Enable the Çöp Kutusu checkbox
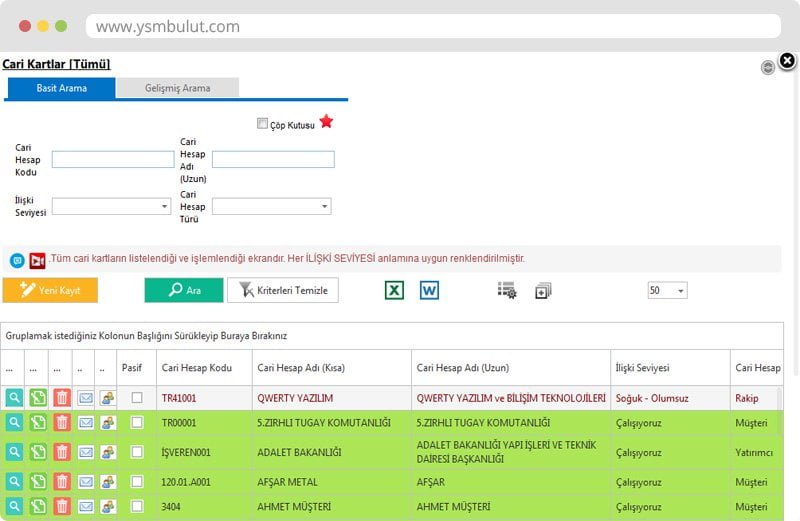This screenshot has width=800, height=521. (x=262, y=124)
